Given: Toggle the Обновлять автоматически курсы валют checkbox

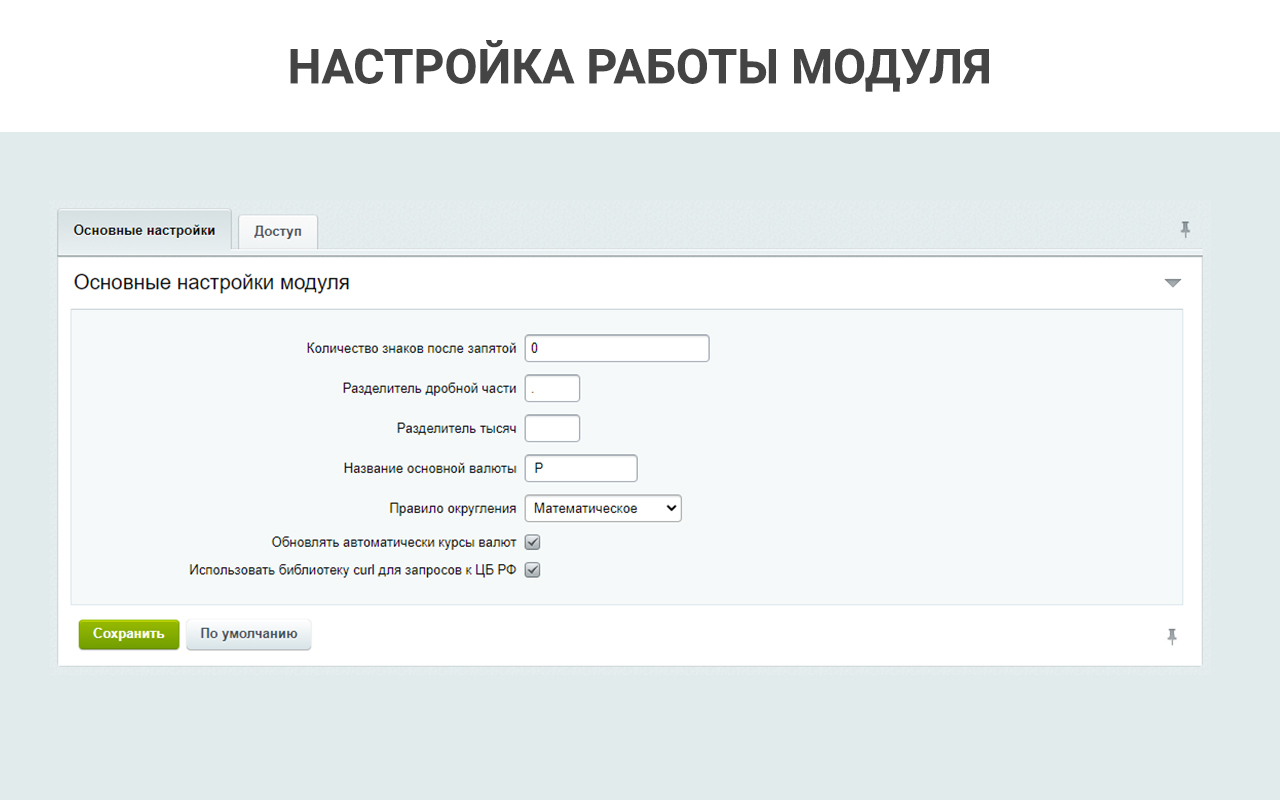Looking at the screenshot, I should pyautogui.click(x=533, y=542).
